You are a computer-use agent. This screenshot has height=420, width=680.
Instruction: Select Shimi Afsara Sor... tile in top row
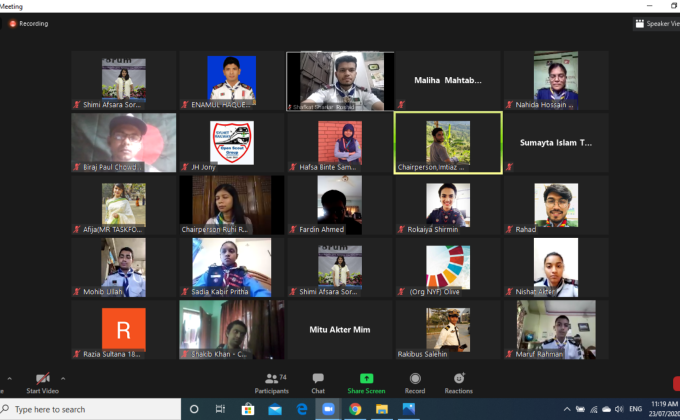124,80
